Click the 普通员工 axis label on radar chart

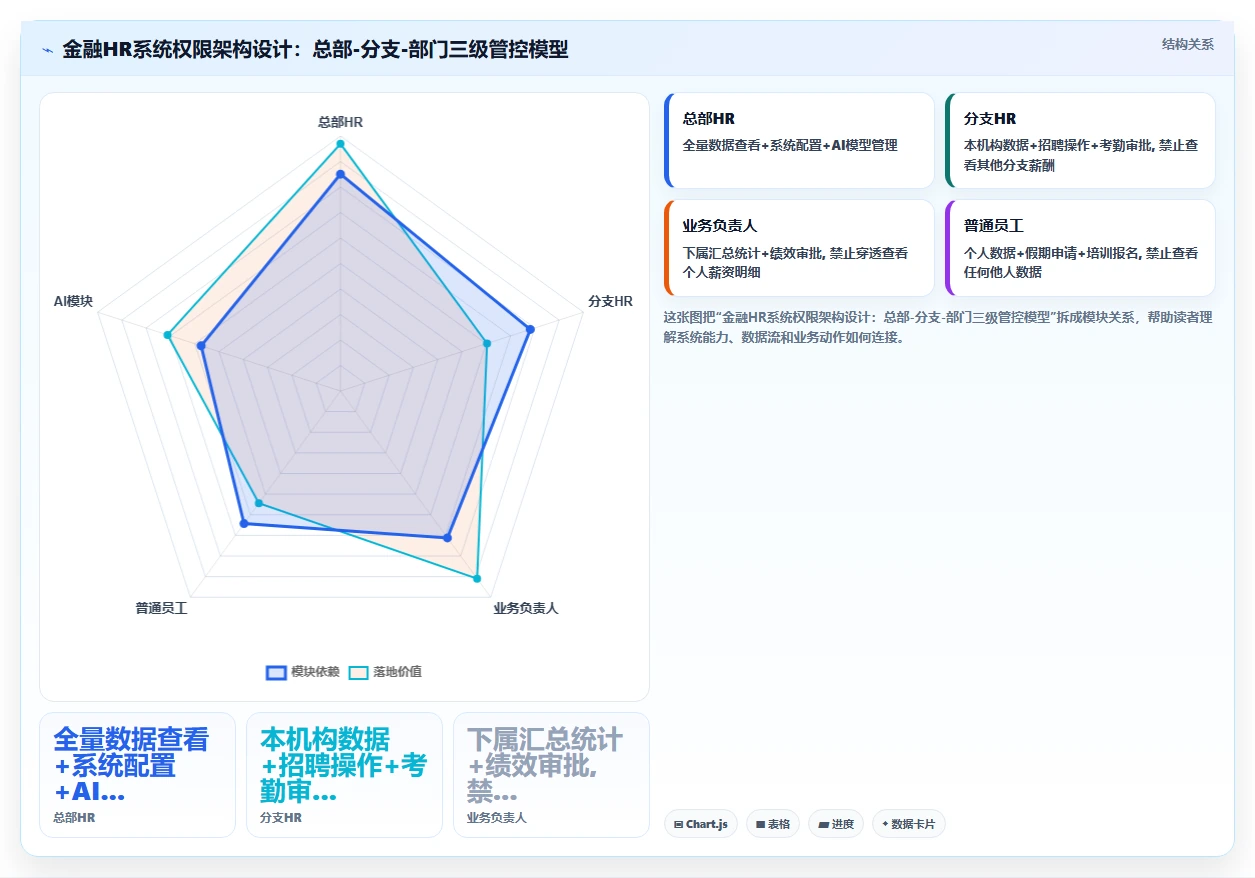[x=162, y=608]
